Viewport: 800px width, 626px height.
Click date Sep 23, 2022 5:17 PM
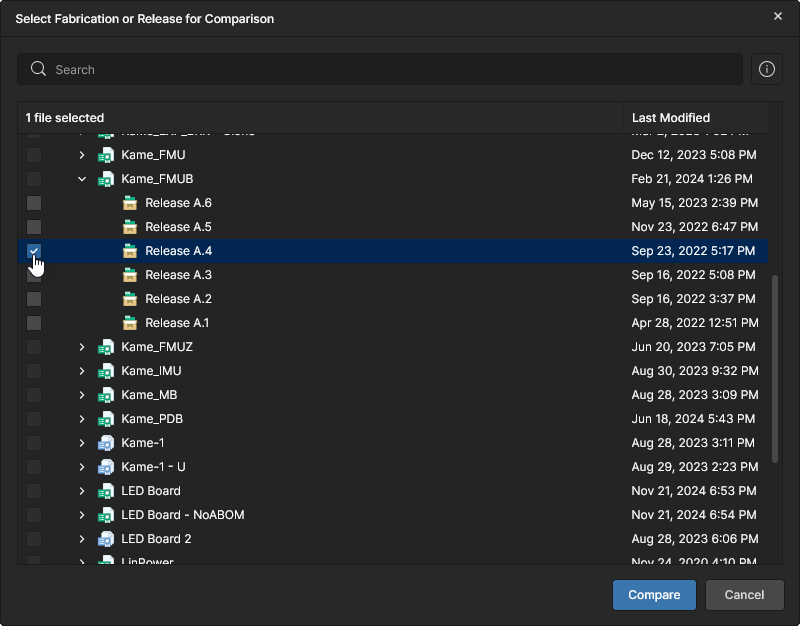693,251
